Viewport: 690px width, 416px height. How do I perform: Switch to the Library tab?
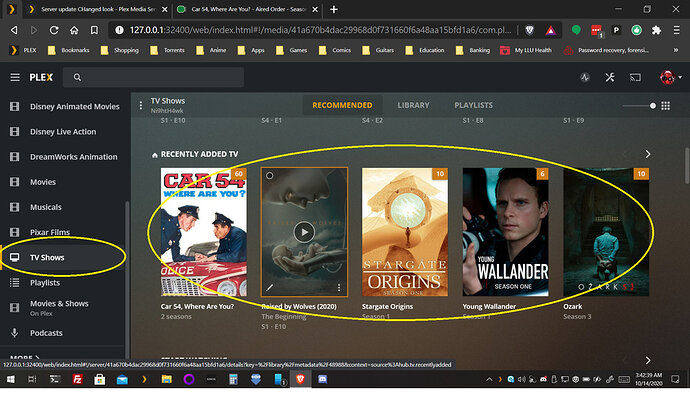[413, 105]
